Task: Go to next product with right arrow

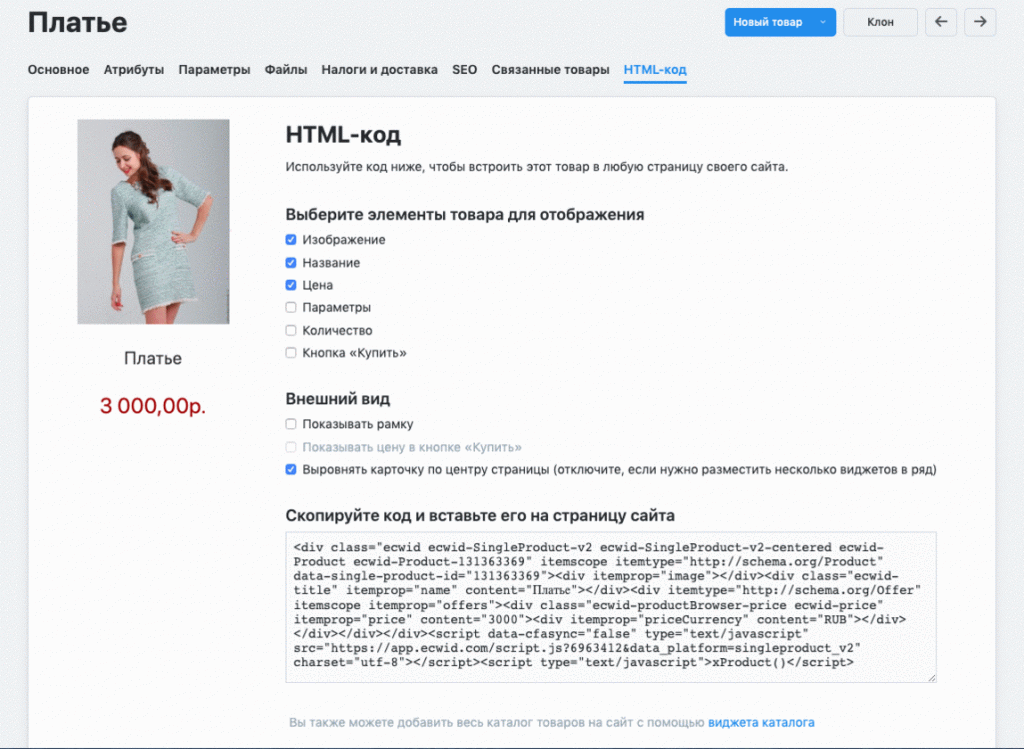Action: pyautogui.click(x=980, y=22)
